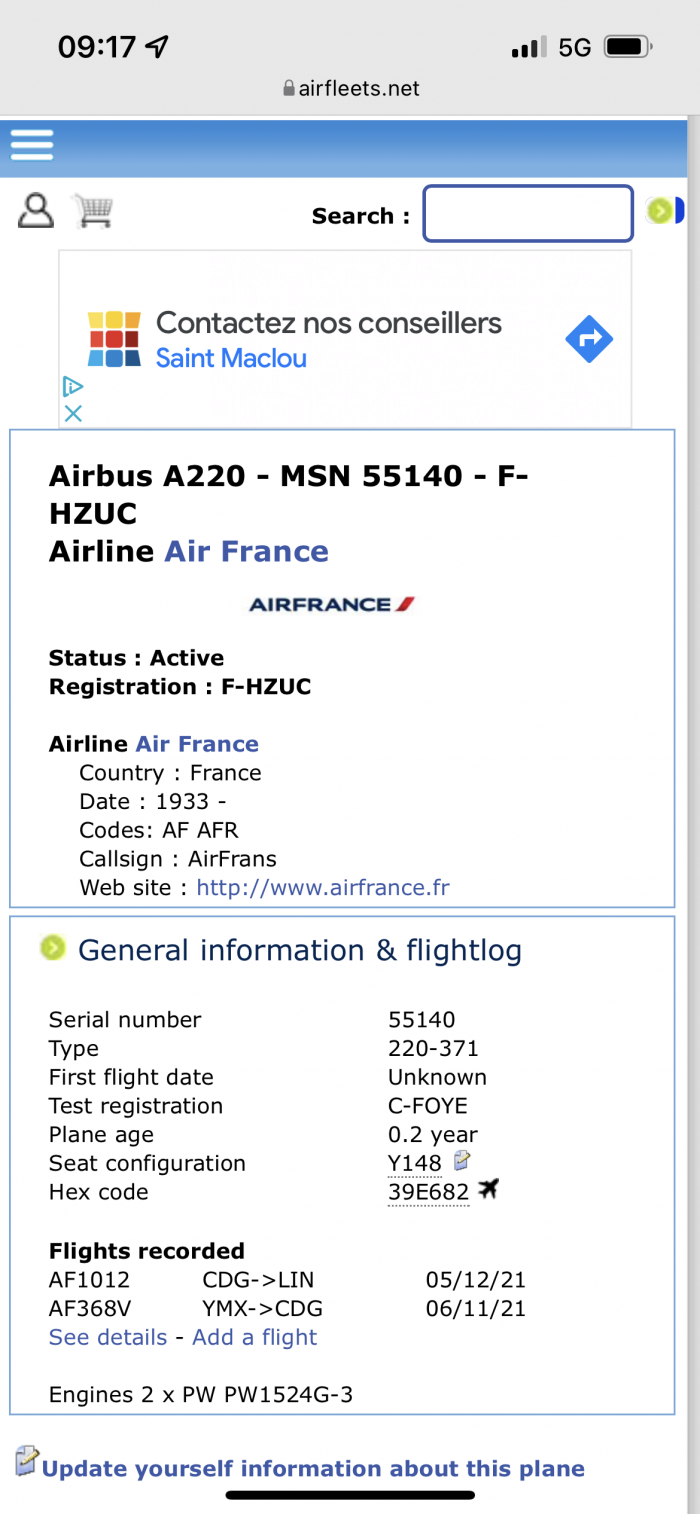Screen dimensions: 700x1514
Task: Click the green bullet beside General information
Action: pos(53,948)
